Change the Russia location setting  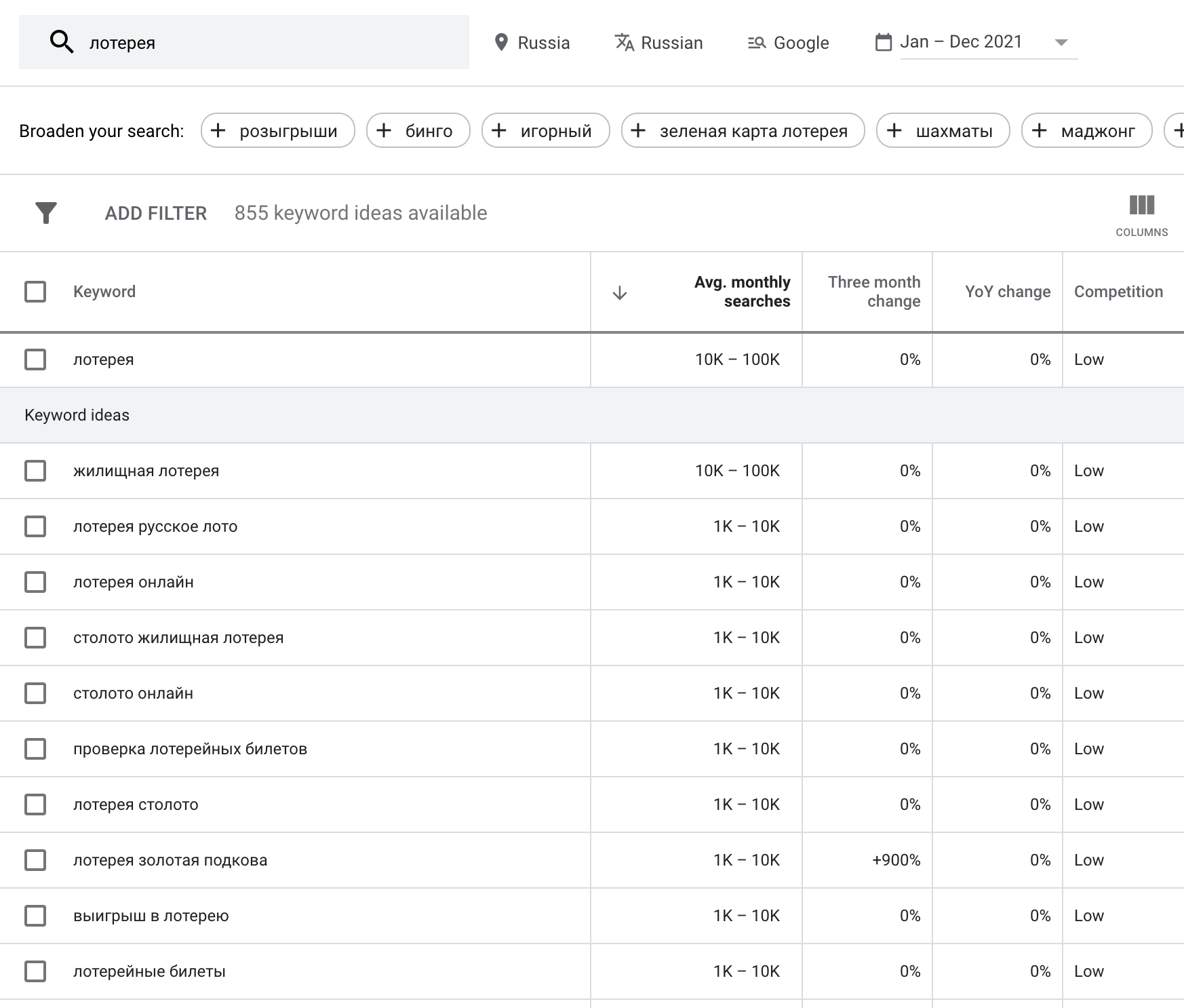(x=532, y=43)
